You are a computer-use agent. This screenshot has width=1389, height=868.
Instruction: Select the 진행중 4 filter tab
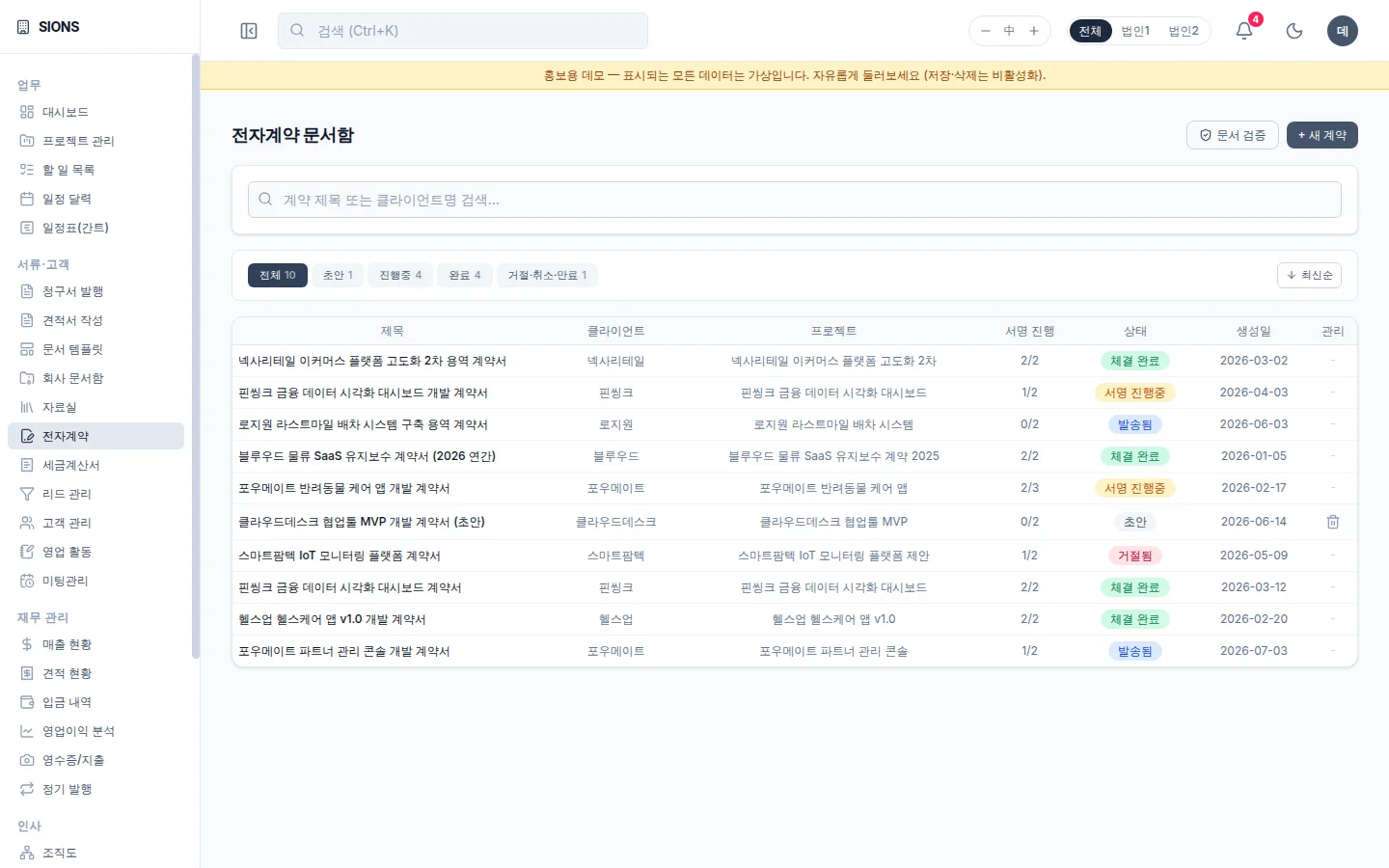(400, 275)
